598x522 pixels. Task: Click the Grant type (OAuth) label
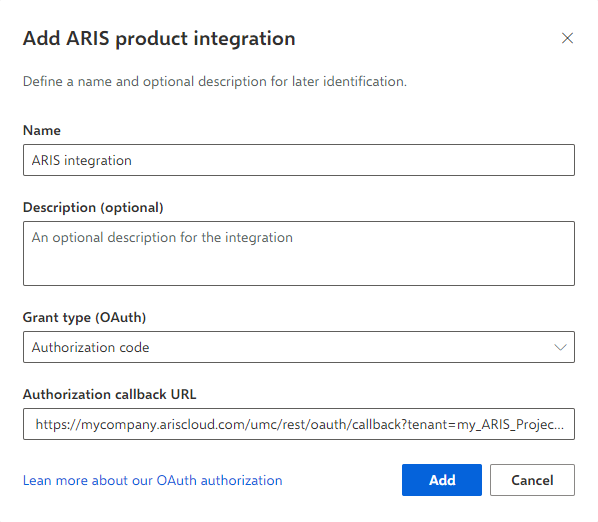point(84,318)
